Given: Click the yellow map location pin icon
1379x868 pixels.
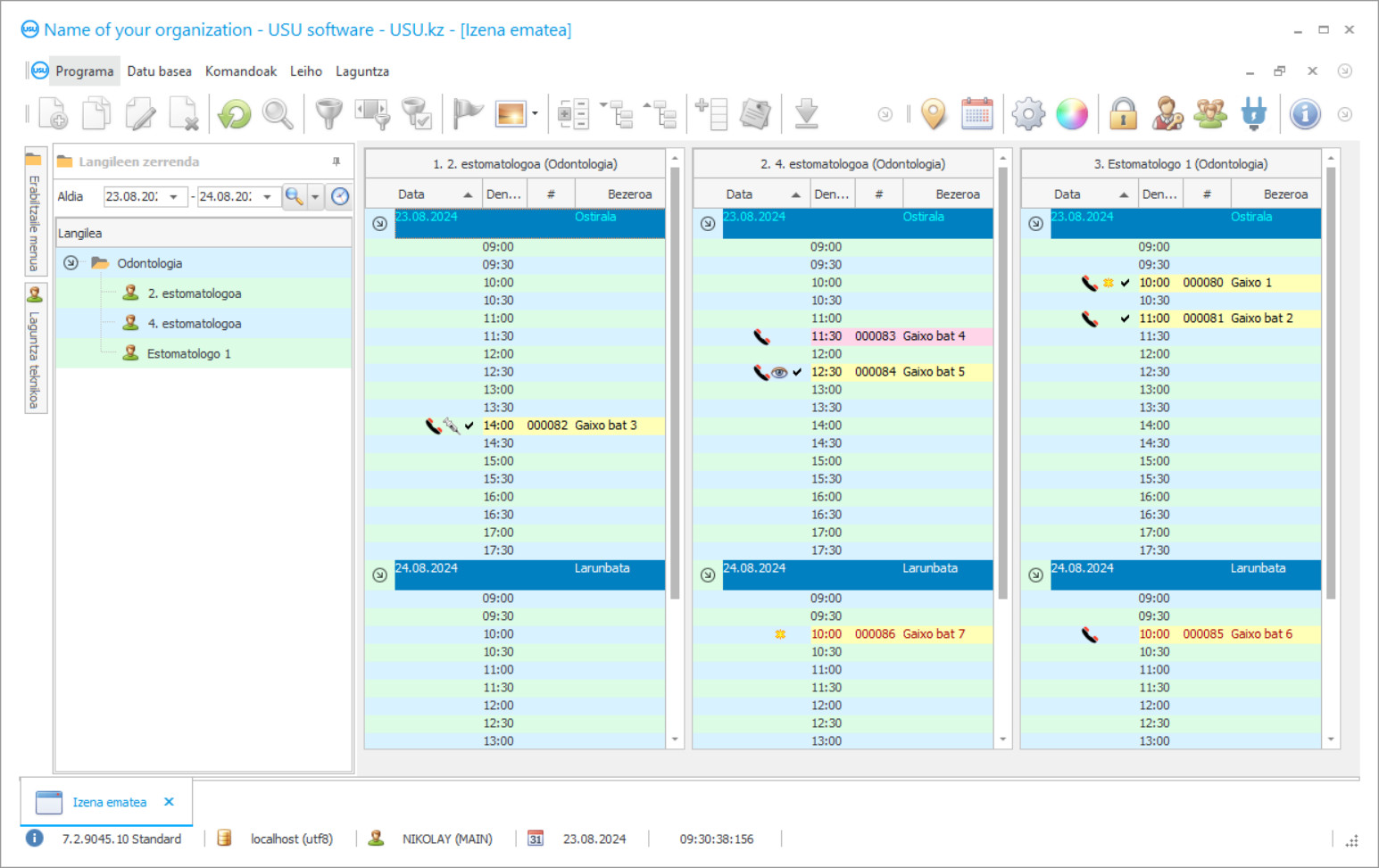Looking at the screenshot, I should (933, 114).
